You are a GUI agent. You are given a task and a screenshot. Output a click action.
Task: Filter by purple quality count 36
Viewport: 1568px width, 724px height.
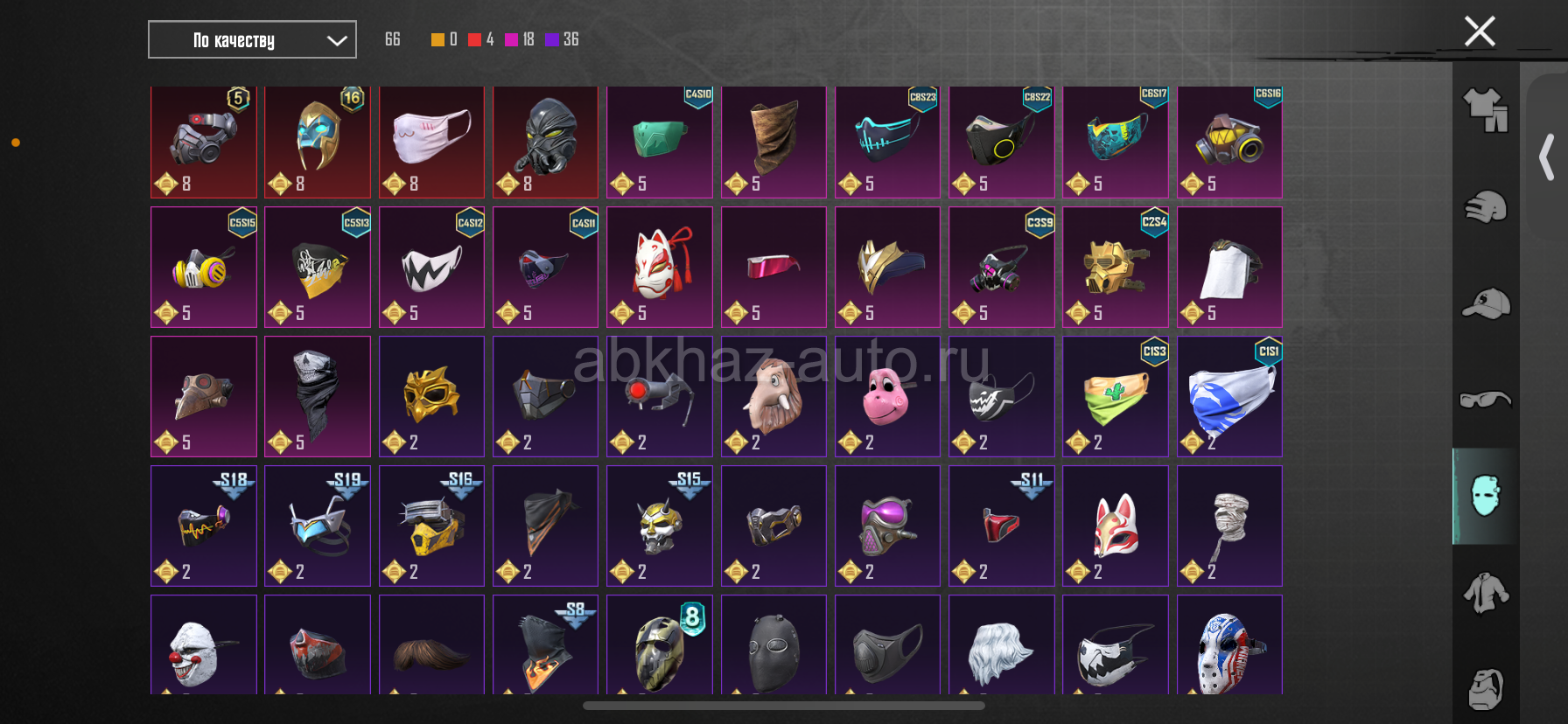click(562, 39)
